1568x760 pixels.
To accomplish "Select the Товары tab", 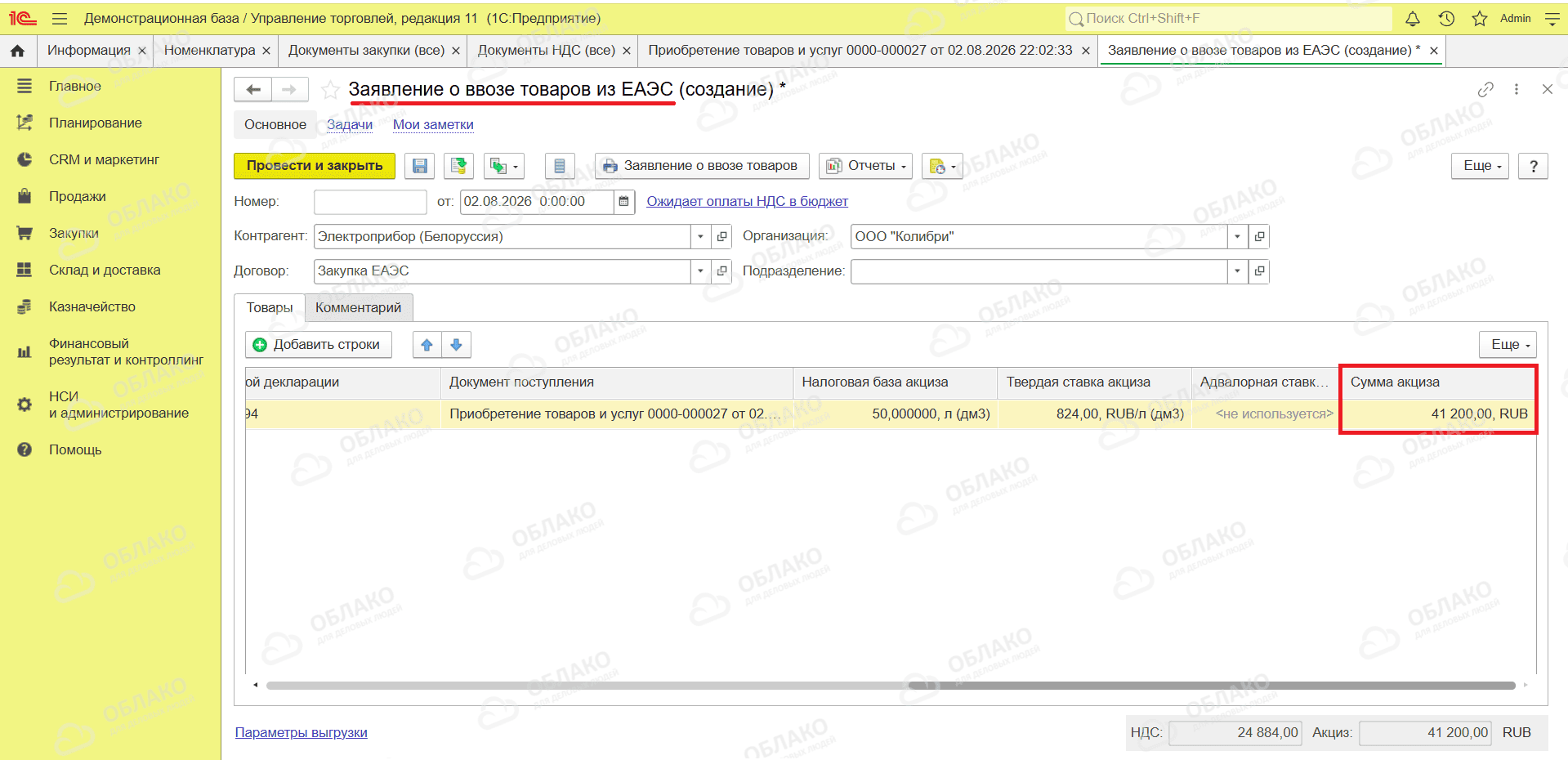I will point(270,308).
